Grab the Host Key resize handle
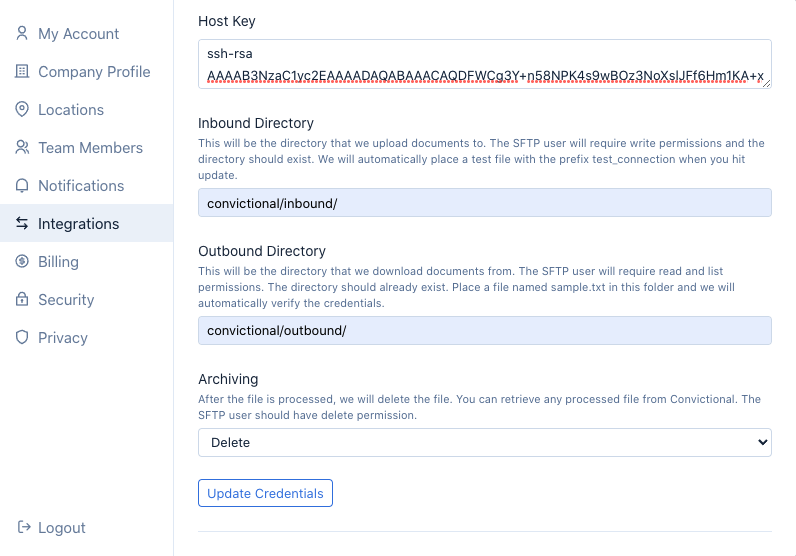The image size is (796, 556). click(766, 83)
